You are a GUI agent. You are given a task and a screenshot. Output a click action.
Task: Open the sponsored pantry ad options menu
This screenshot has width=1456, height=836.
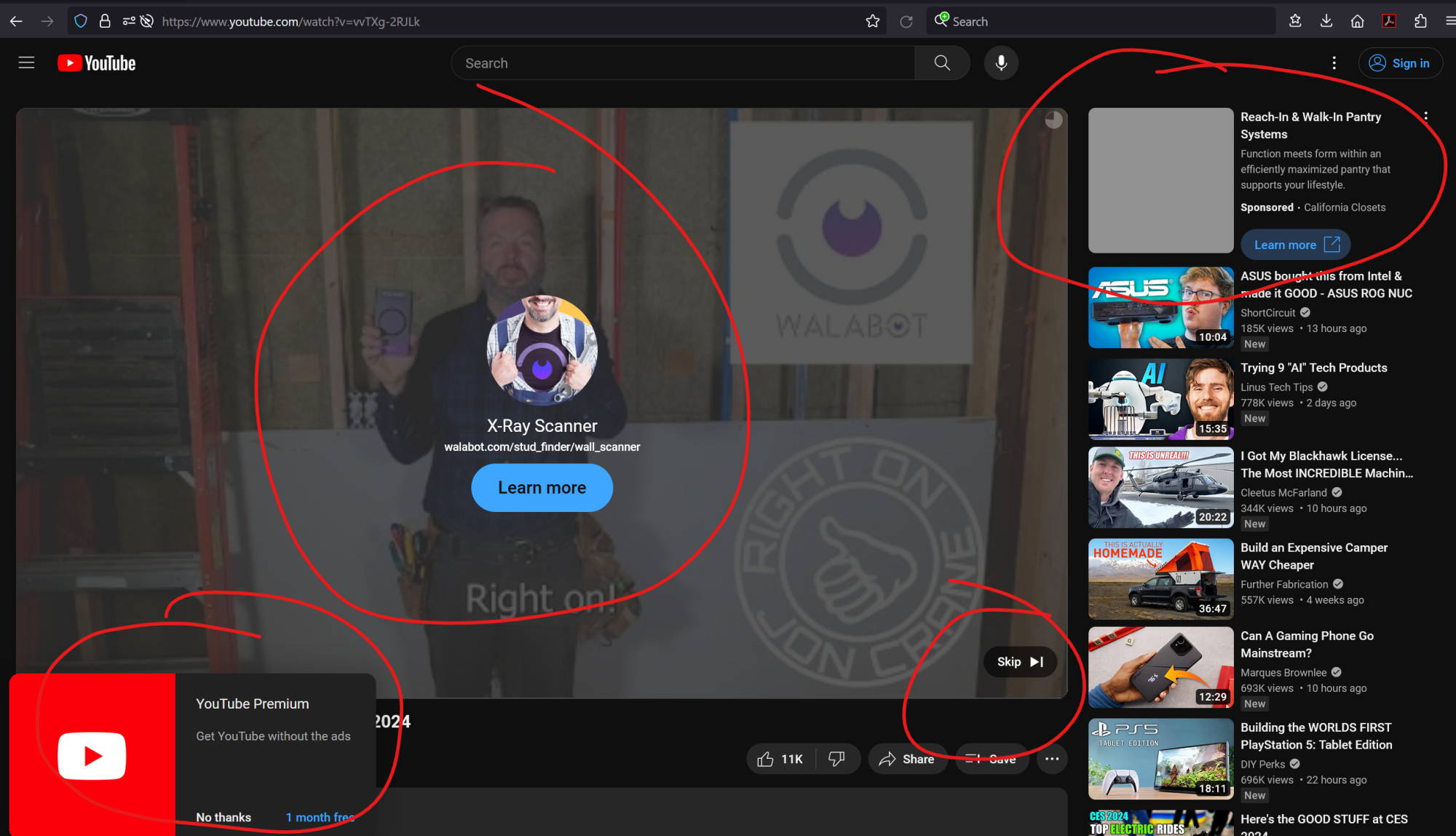(x=1426, y=115)
